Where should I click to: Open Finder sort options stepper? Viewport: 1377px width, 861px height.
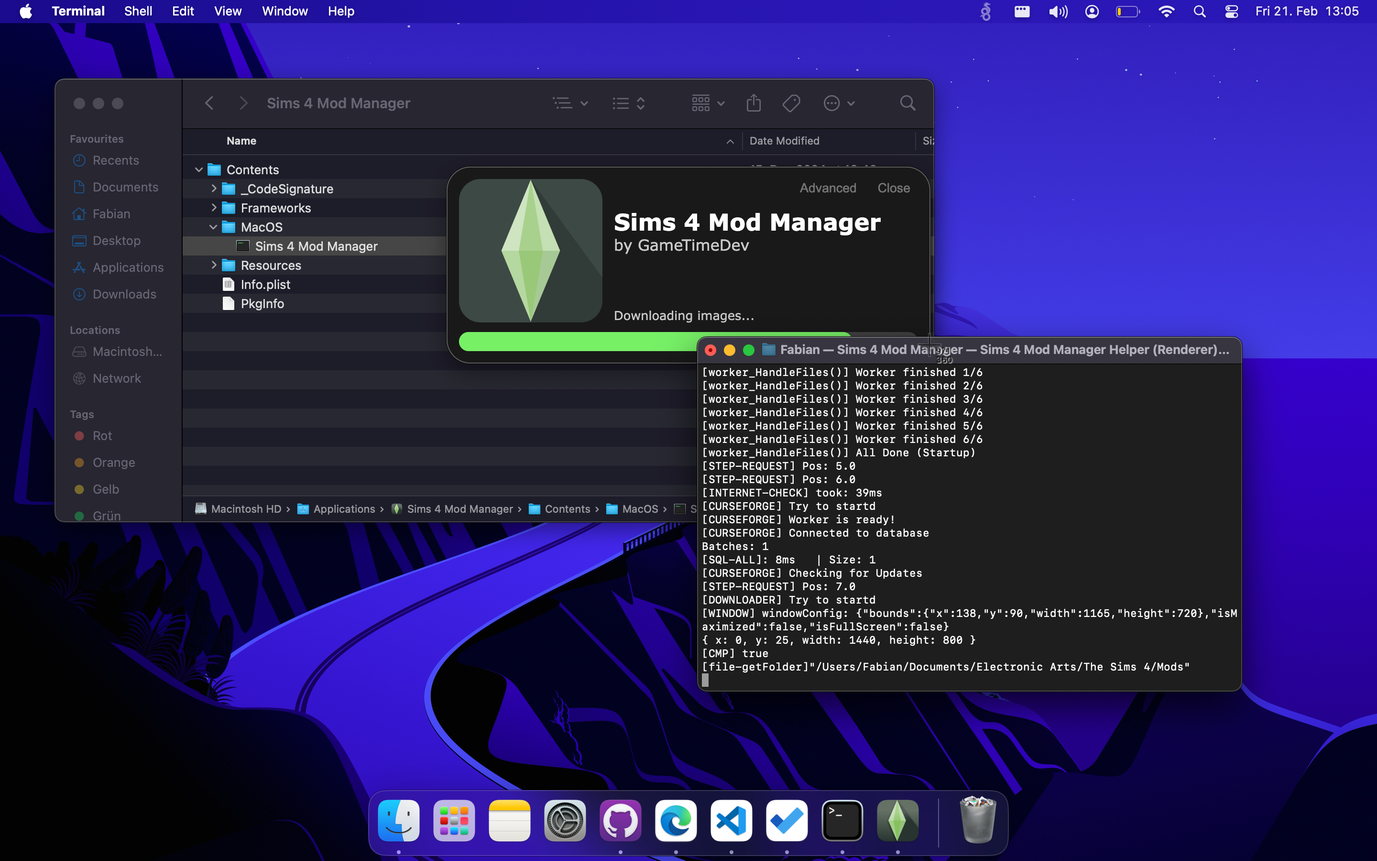tap(628, 103)
